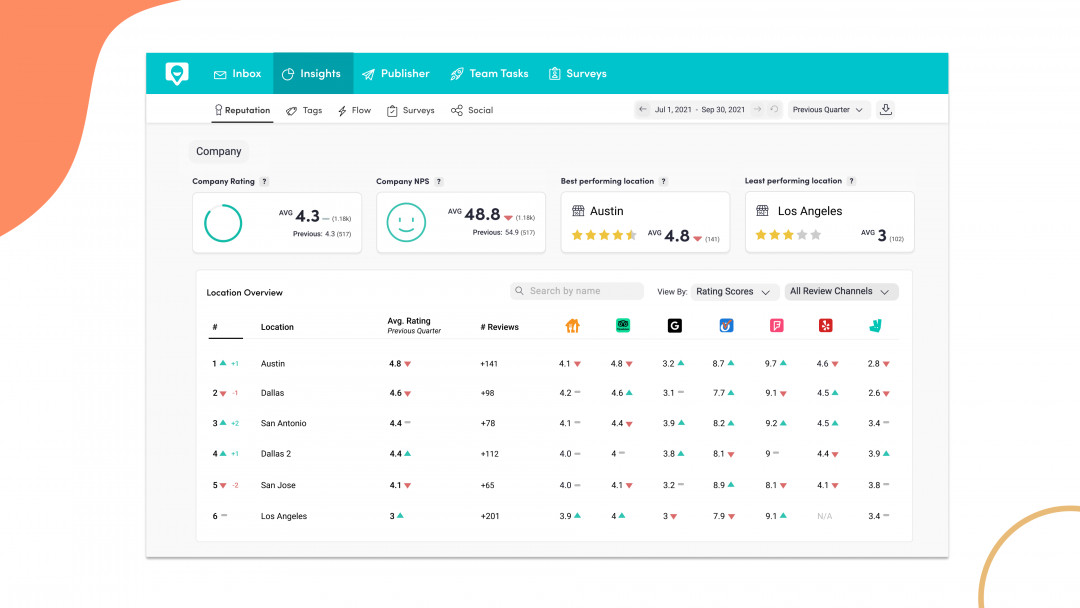The width and height of the screenshot is (1080, 608).
Task: Open the Company Rating help icon
Action: click(264, 182)
